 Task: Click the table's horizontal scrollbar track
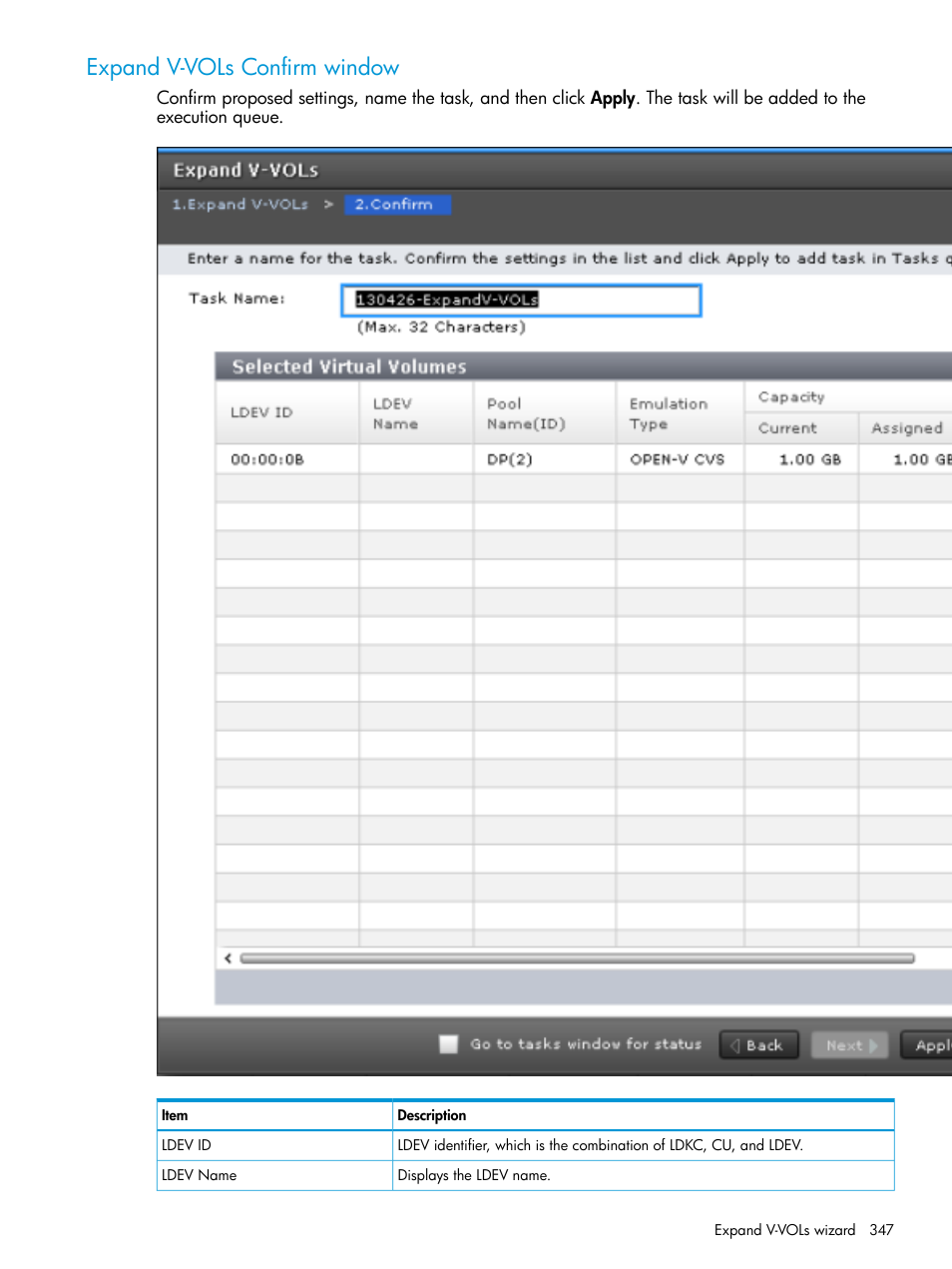click(578, 958)
